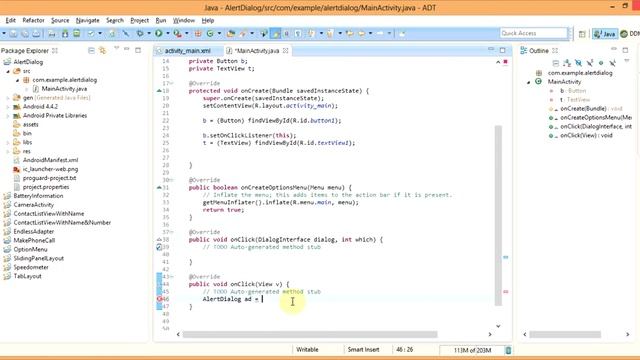Click the error marker on line 46
This screenshot has width=640, height=360.
click(x=160, y=299)
